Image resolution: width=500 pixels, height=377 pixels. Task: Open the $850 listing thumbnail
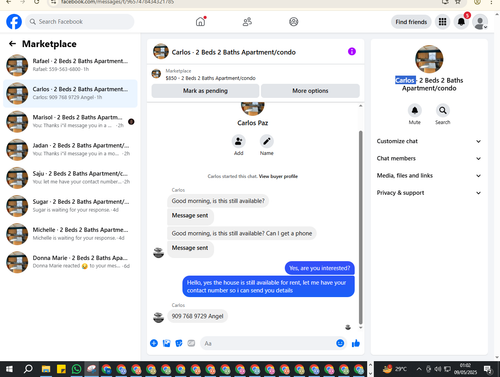pos(156,74)
